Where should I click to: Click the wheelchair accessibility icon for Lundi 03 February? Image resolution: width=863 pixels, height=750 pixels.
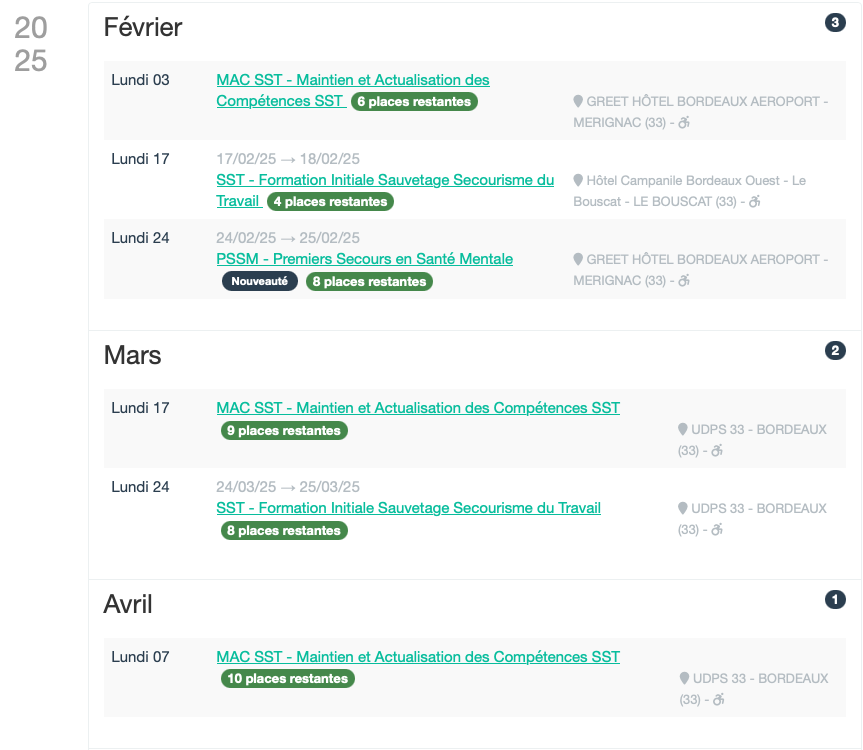click(x=684, y=122)
